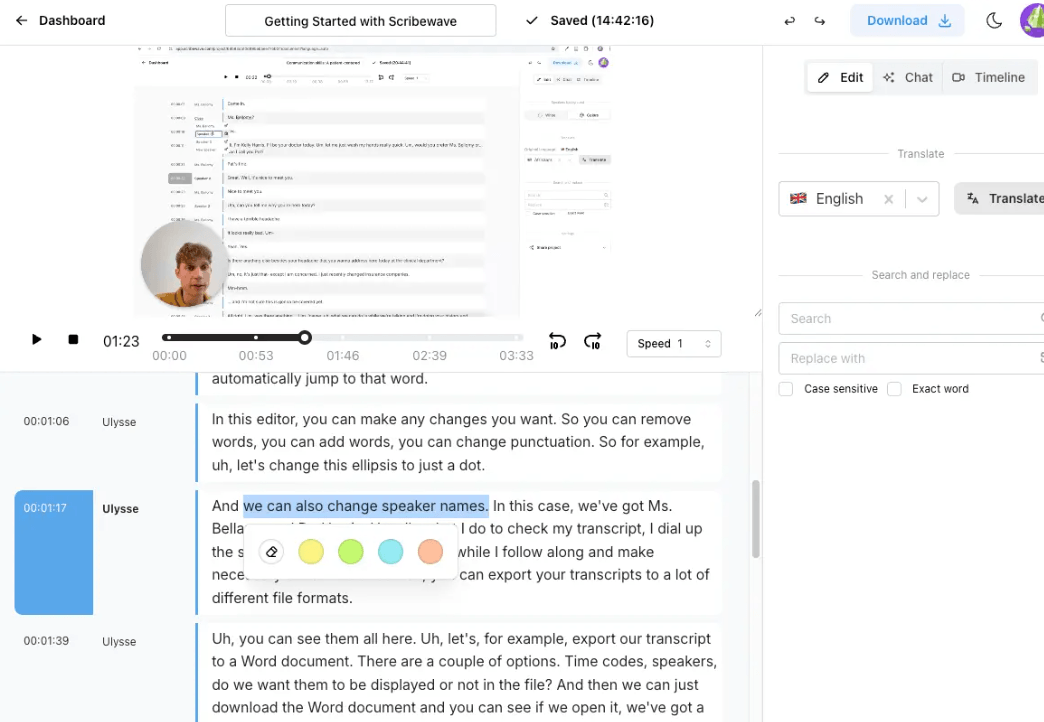The width and height of the screenshot is (1044, 722).
Task: Click the 00:01:39 timestamp
Action: (x=47, y=641)
